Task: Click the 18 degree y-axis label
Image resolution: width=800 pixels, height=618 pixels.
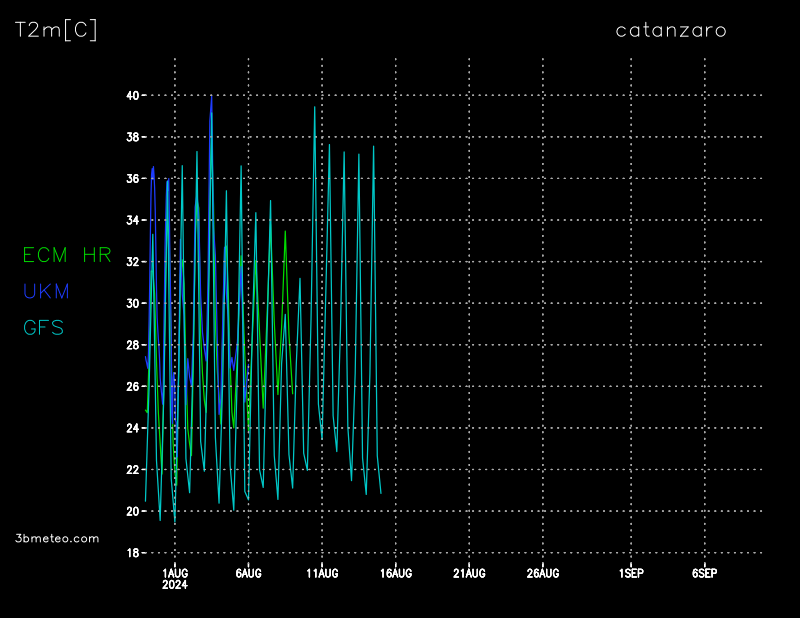Action: (132, 552)
